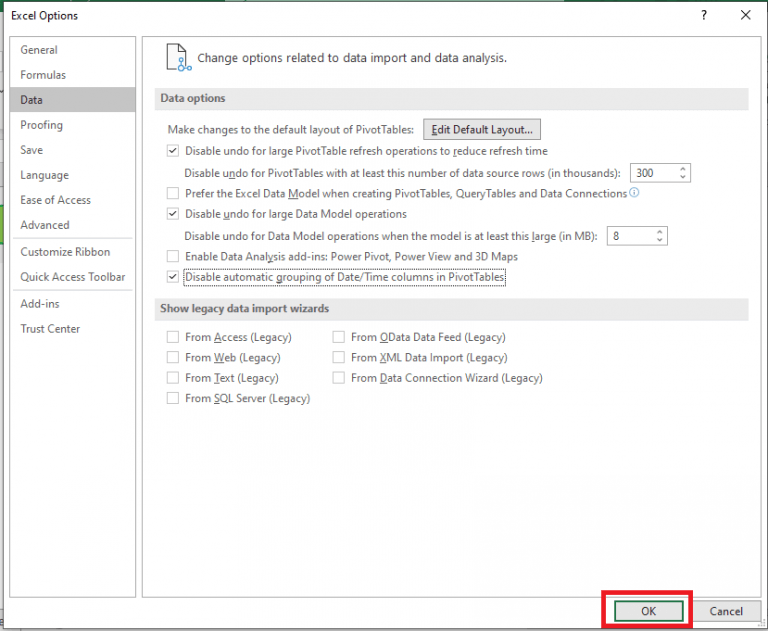This screenshot has width=768, height=631.
Task: Toggle Disable undo for large PivotTable refresh
Action: pos(173,151)
